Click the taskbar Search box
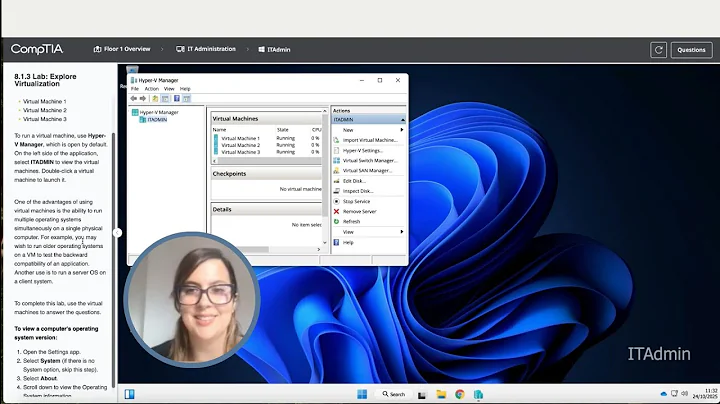 (394, 394)
